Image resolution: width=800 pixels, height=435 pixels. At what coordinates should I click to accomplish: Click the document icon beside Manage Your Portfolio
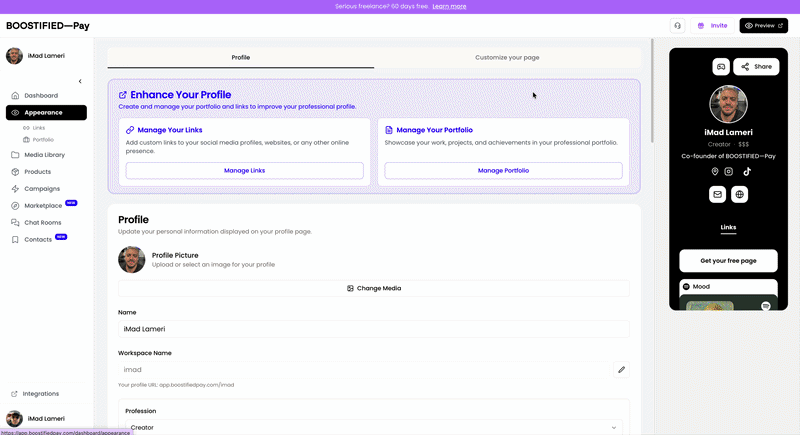click(389, 130)
